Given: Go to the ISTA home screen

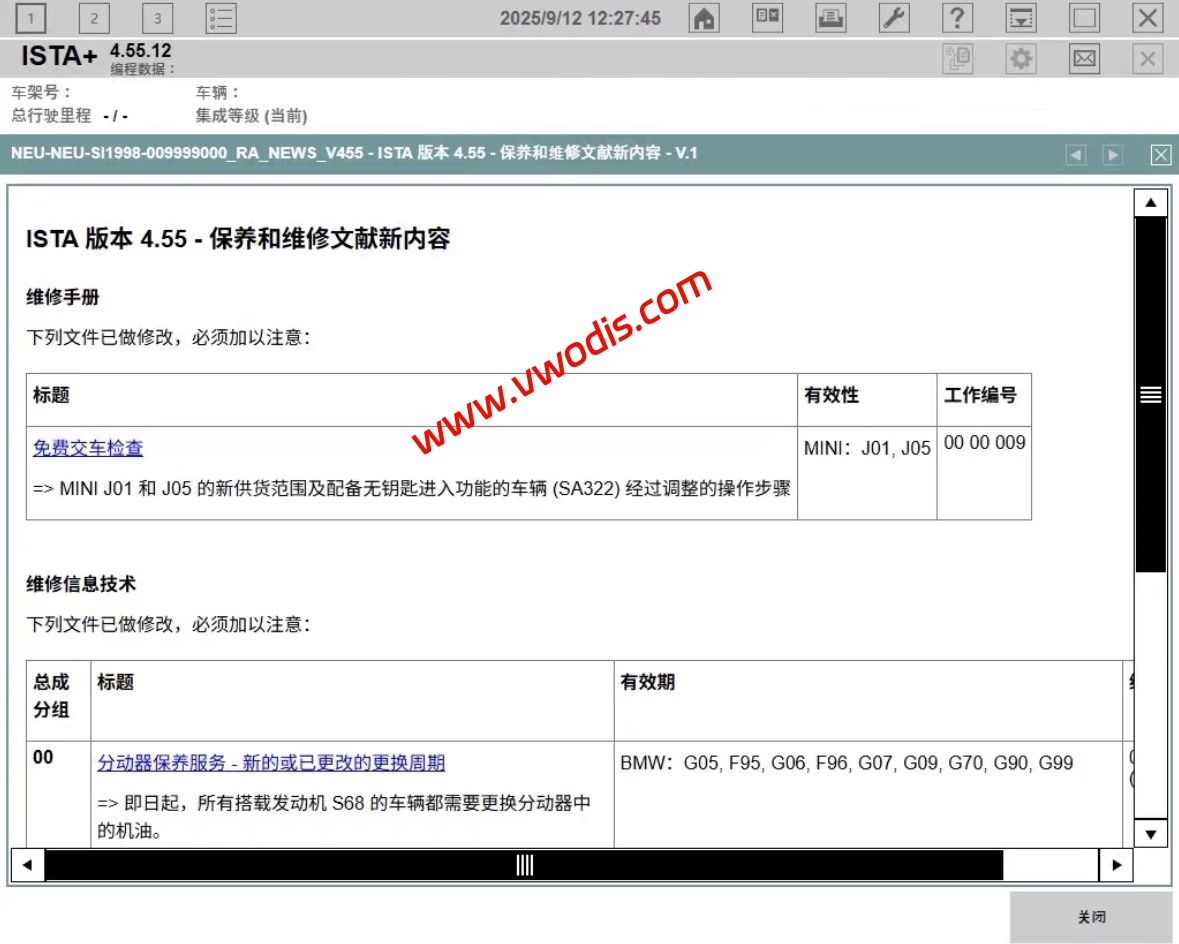Looking at the screenshot, I should tap(705, 18).
